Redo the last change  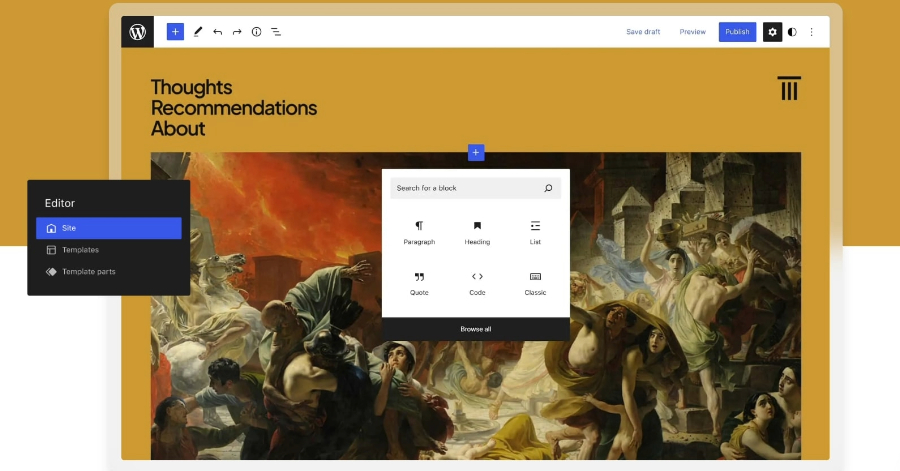pyautogui.click(x=237, y=32)
